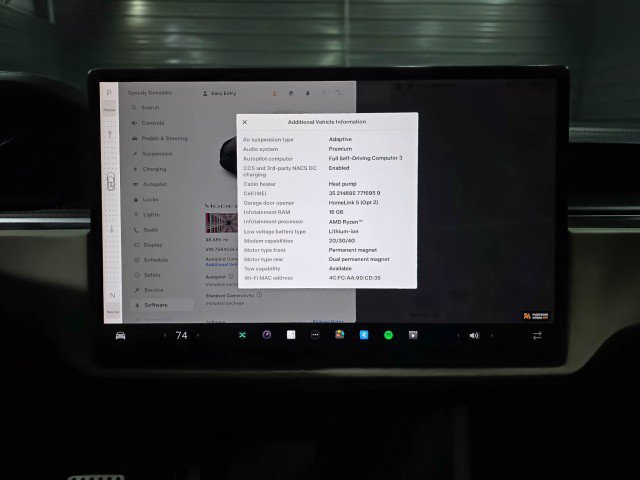
Task: Tap the swap displays arrows icon
Action: 537,336
